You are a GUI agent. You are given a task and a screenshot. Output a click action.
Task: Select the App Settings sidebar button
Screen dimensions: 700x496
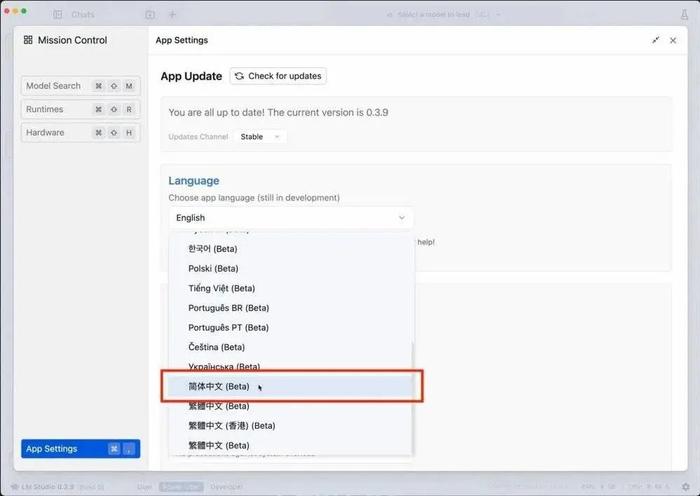point(80,449)
